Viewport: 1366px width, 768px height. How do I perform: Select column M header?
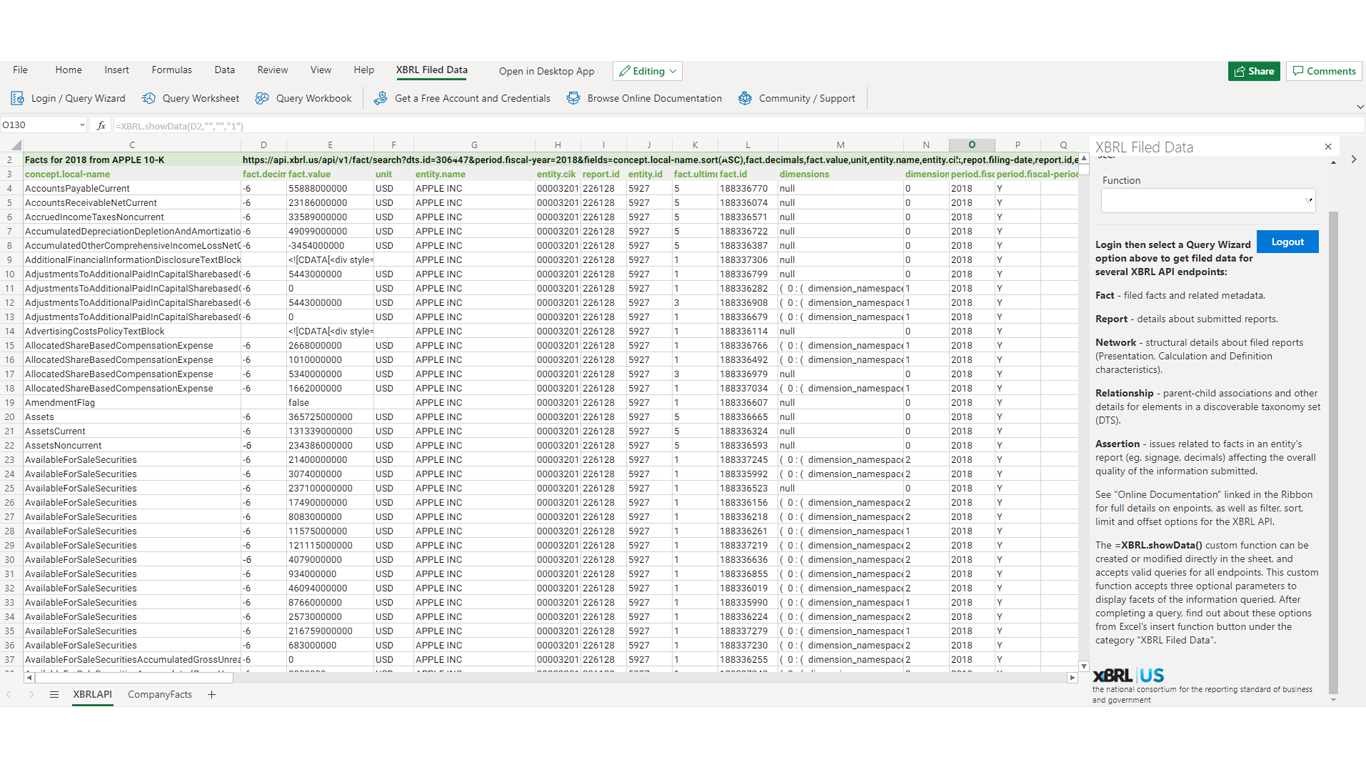[x=840, y=145]
